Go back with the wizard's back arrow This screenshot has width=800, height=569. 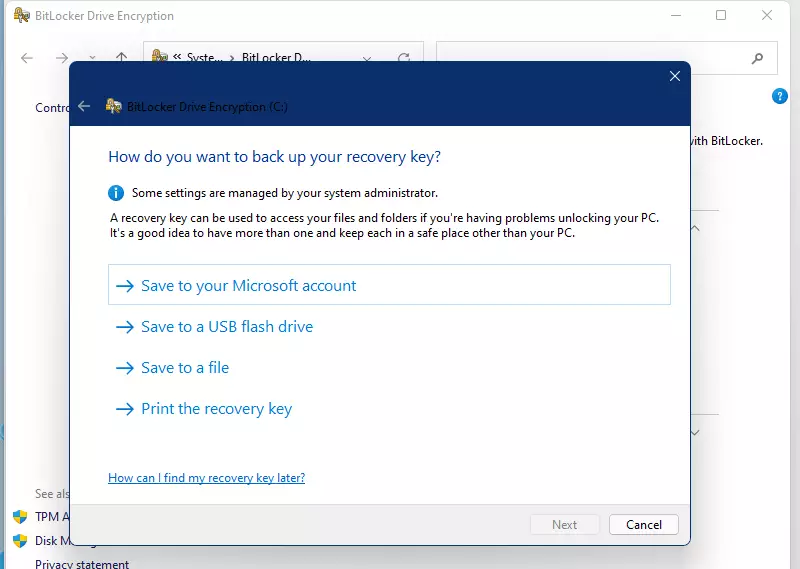[x=84, y=106]
